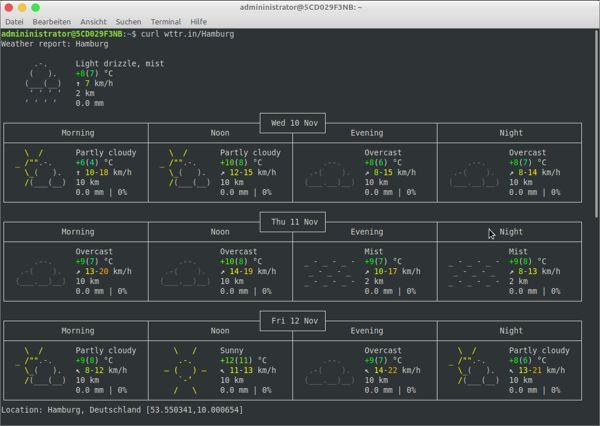
Task: Click the "Thu 11 Nov" date header
Action: 294,222
